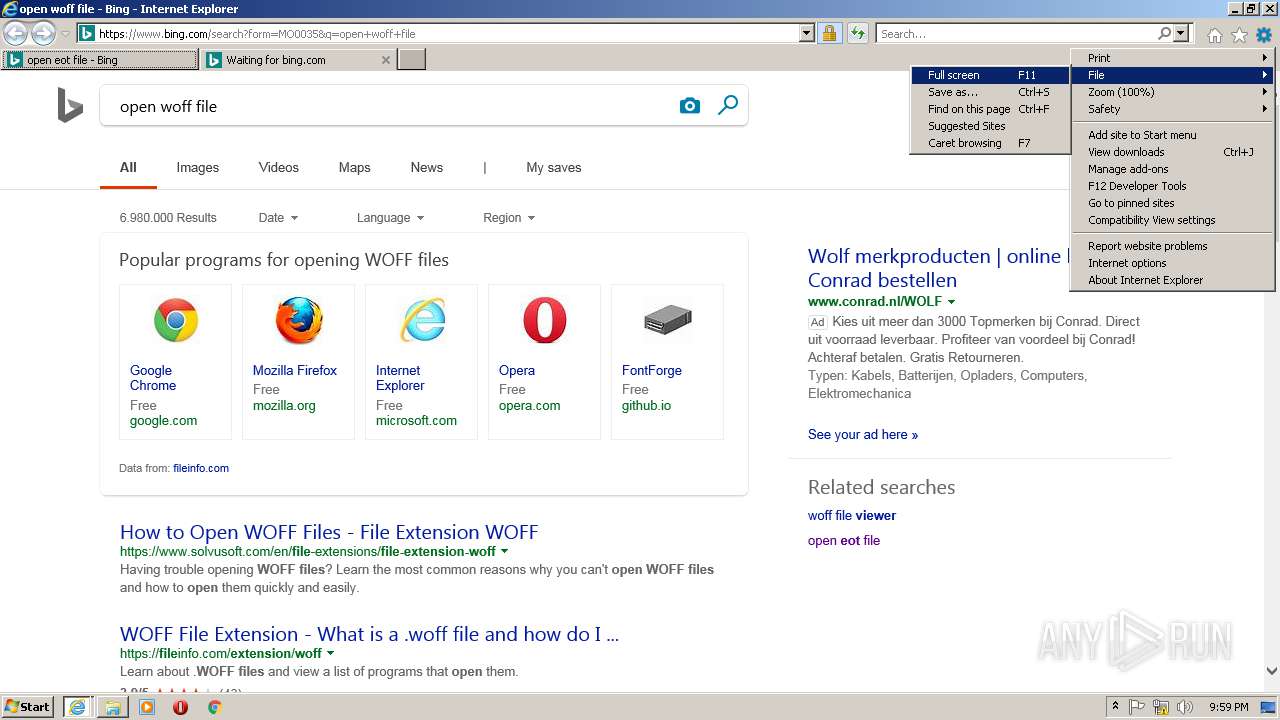Screen dimensions: 1280x720
Task: Close the 'Waiting for bing.com' tab
Action: point(386,60)
